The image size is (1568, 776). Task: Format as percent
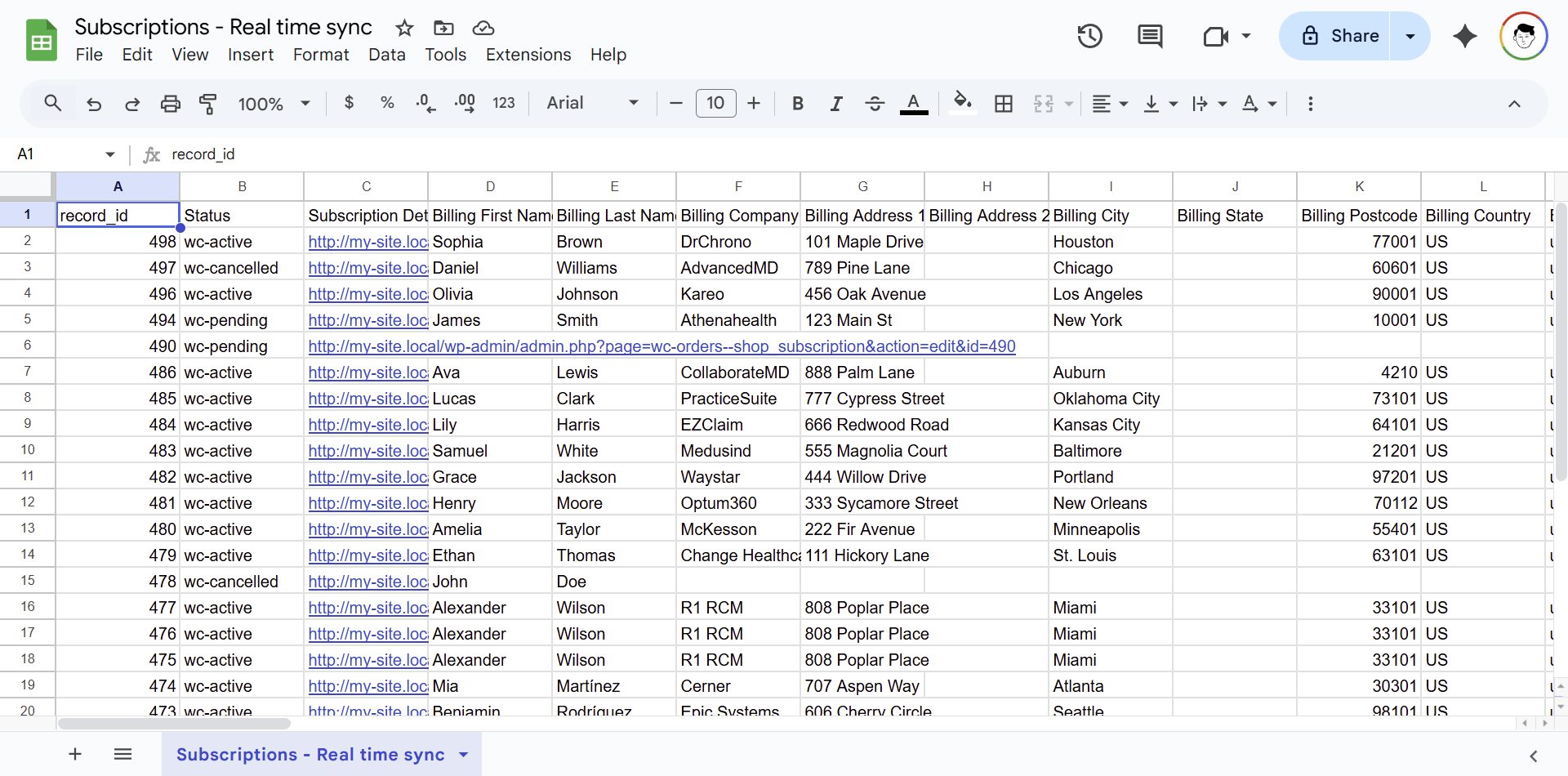387,103
